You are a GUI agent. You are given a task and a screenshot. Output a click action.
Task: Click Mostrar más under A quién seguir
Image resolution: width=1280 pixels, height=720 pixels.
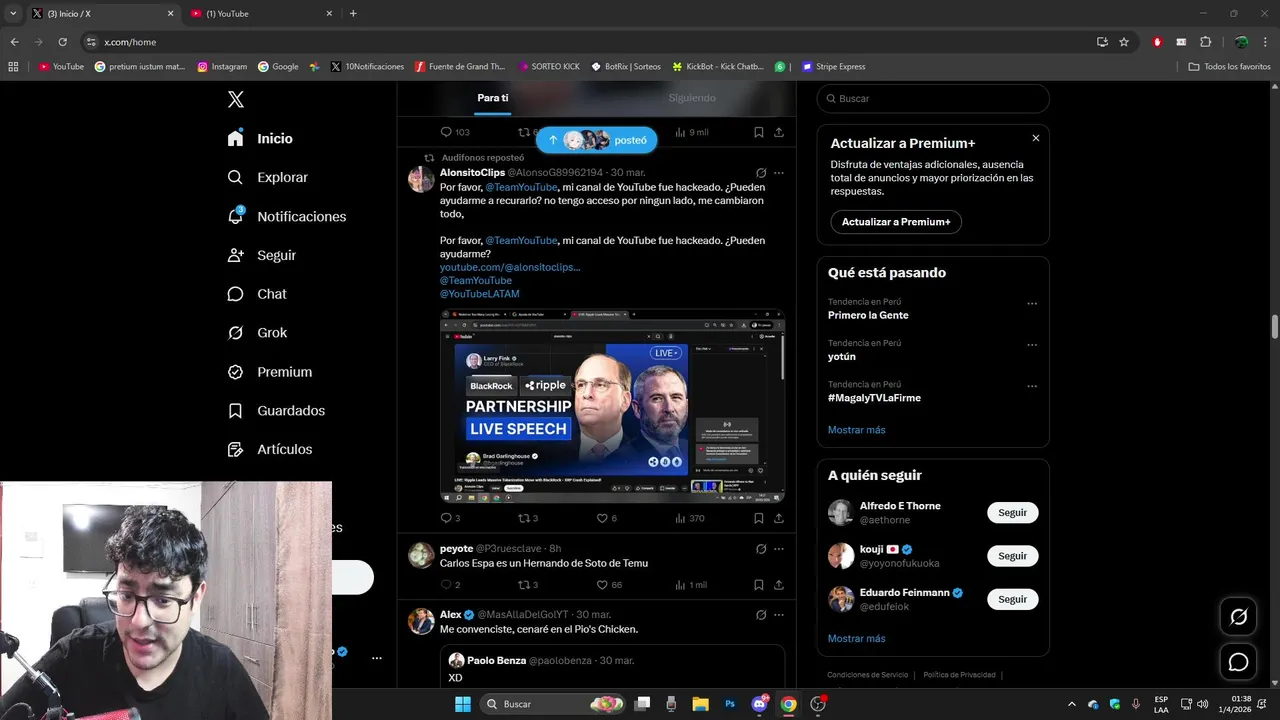tap(856, 639)
